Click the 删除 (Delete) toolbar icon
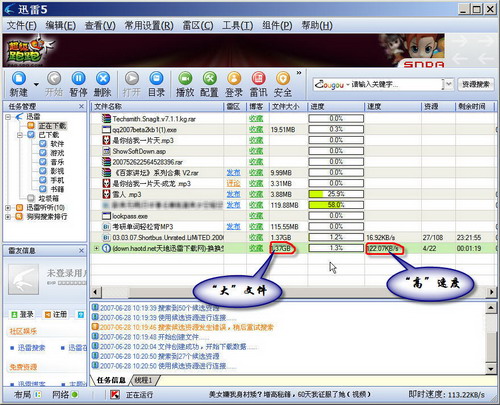The image size is (500, 405). coord(103,84)
